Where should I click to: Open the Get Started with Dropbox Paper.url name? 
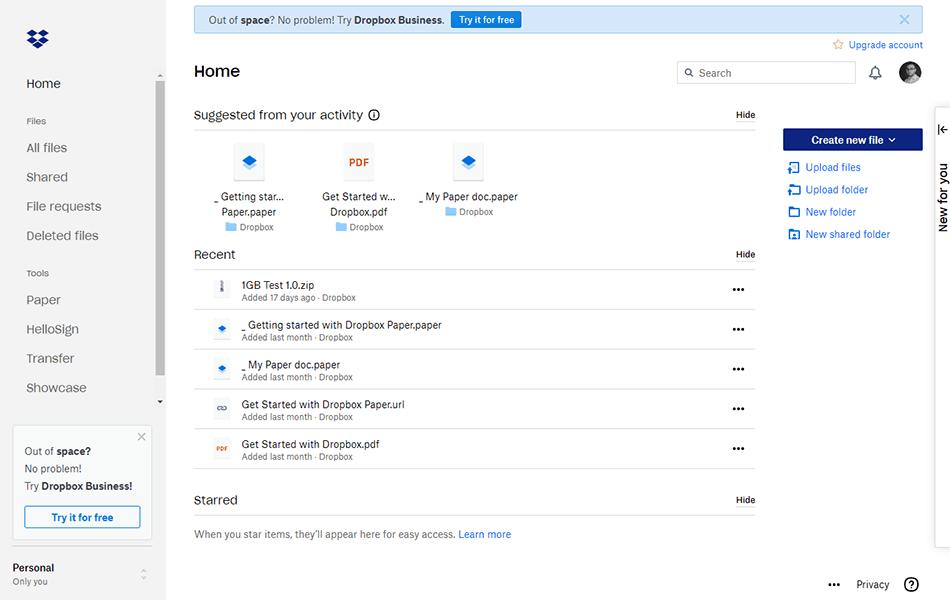point(323,404)
